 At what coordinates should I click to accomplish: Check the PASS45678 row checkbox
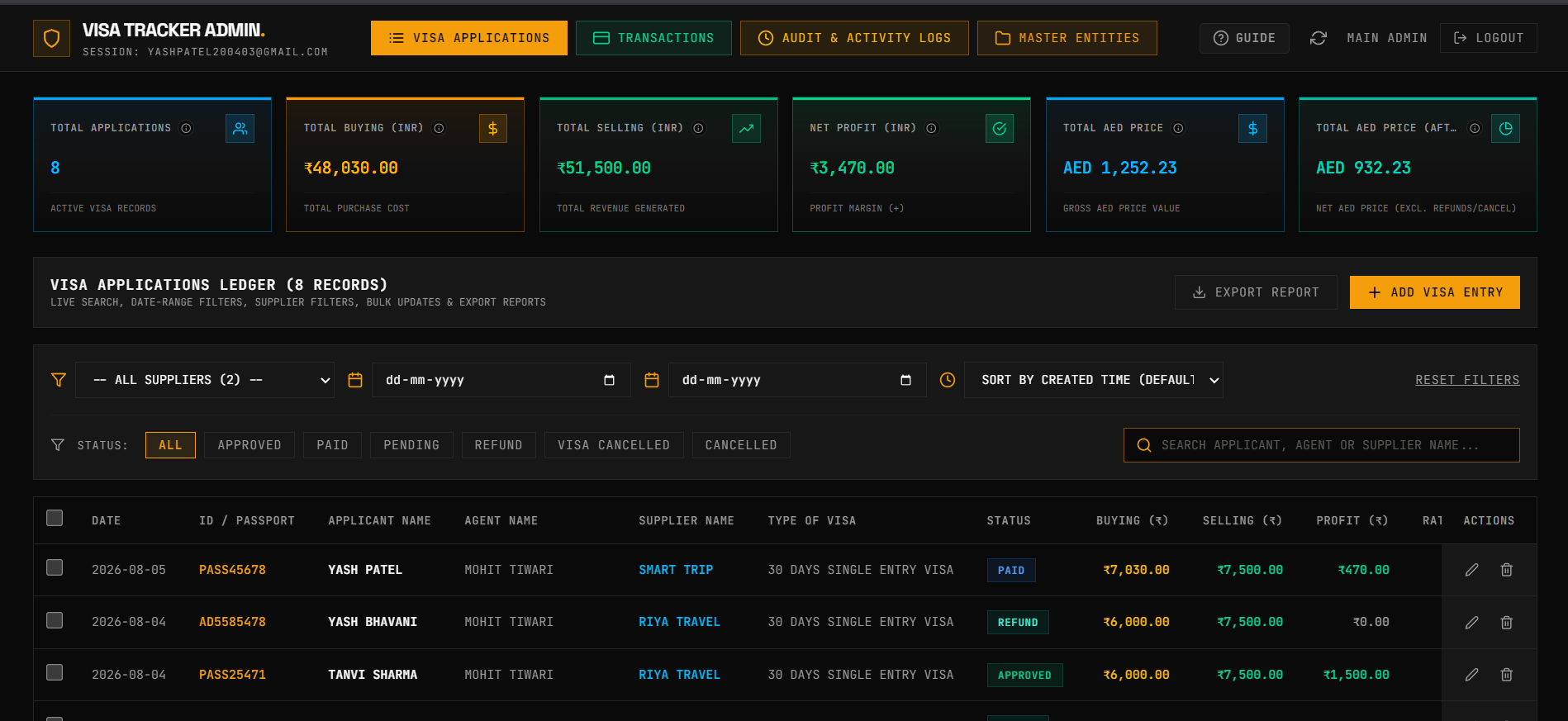55,567
